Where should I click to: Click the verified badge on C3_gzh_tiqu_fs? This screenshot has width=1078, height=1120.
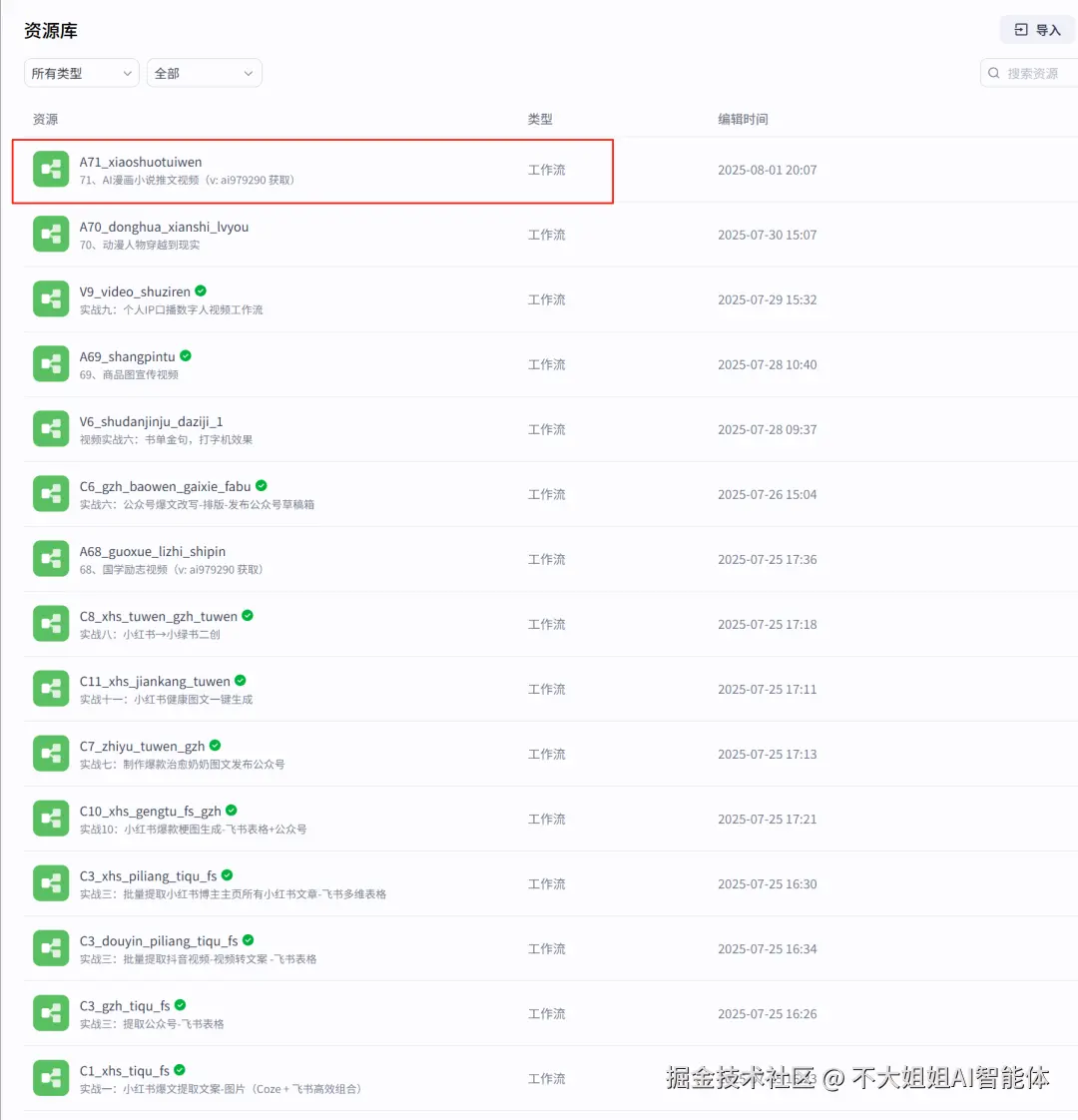click(x=180, y=1005)
